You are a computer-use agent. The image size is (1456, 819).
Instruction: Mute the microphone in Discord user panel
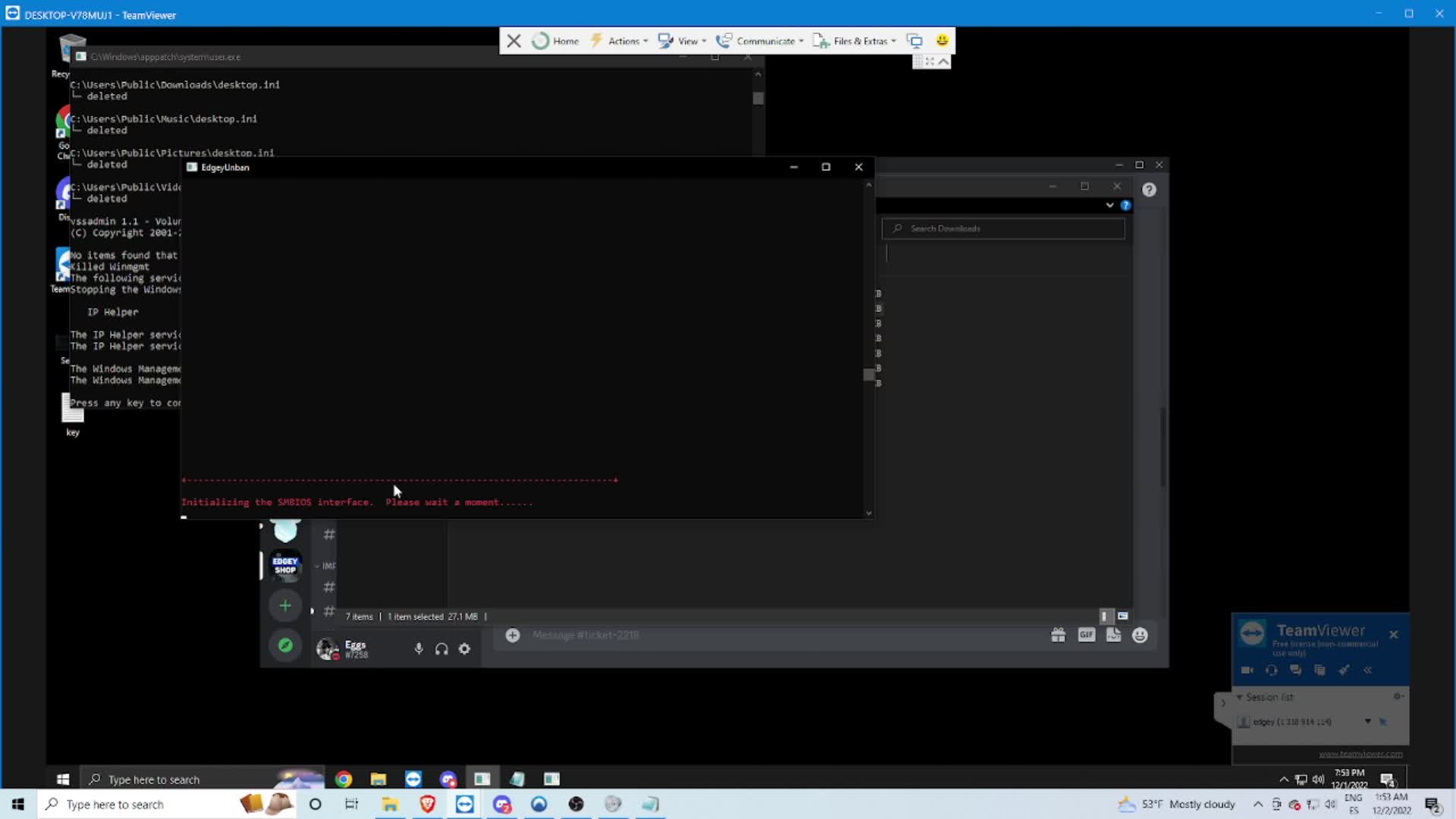[418, 648]
